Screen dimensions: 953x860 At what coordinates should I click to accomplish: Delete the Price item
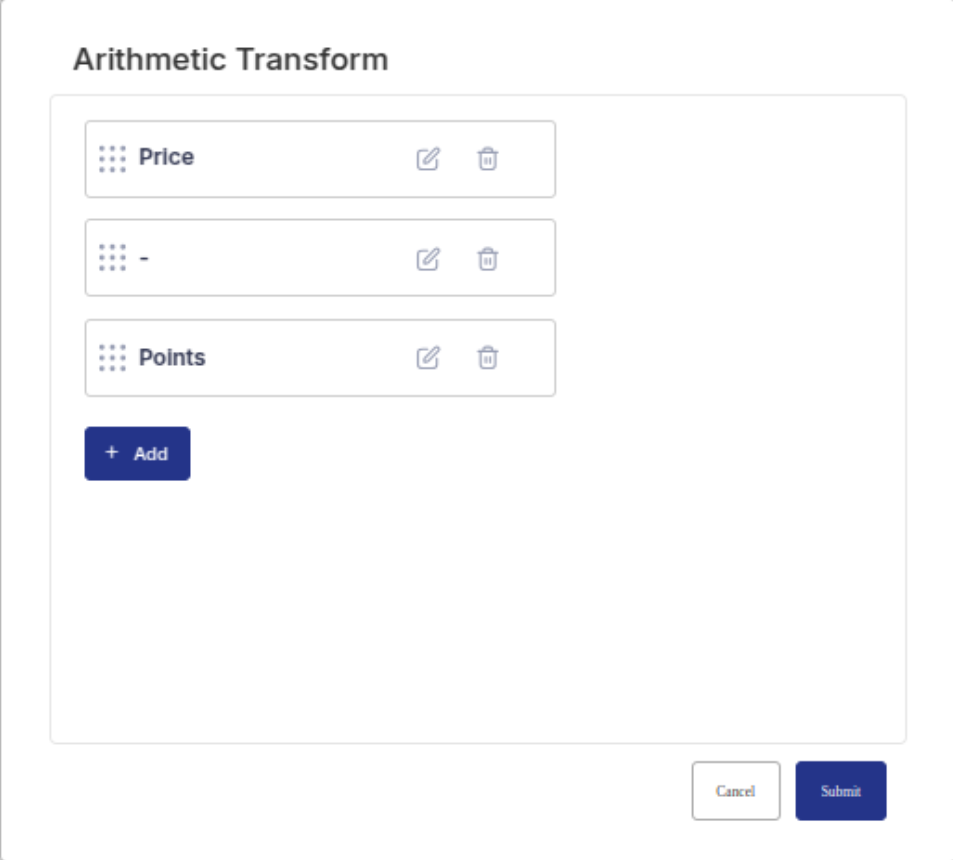(487, 159)
